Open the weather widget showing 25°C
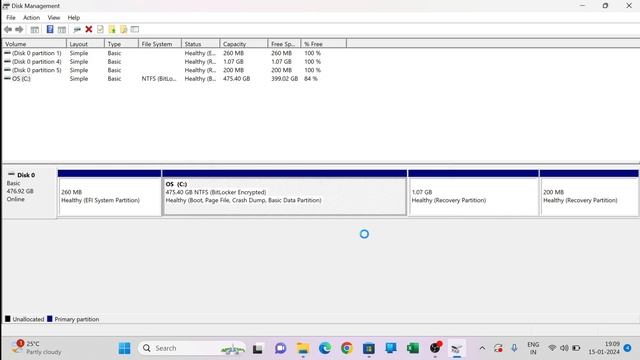 [x=36, y=348]
